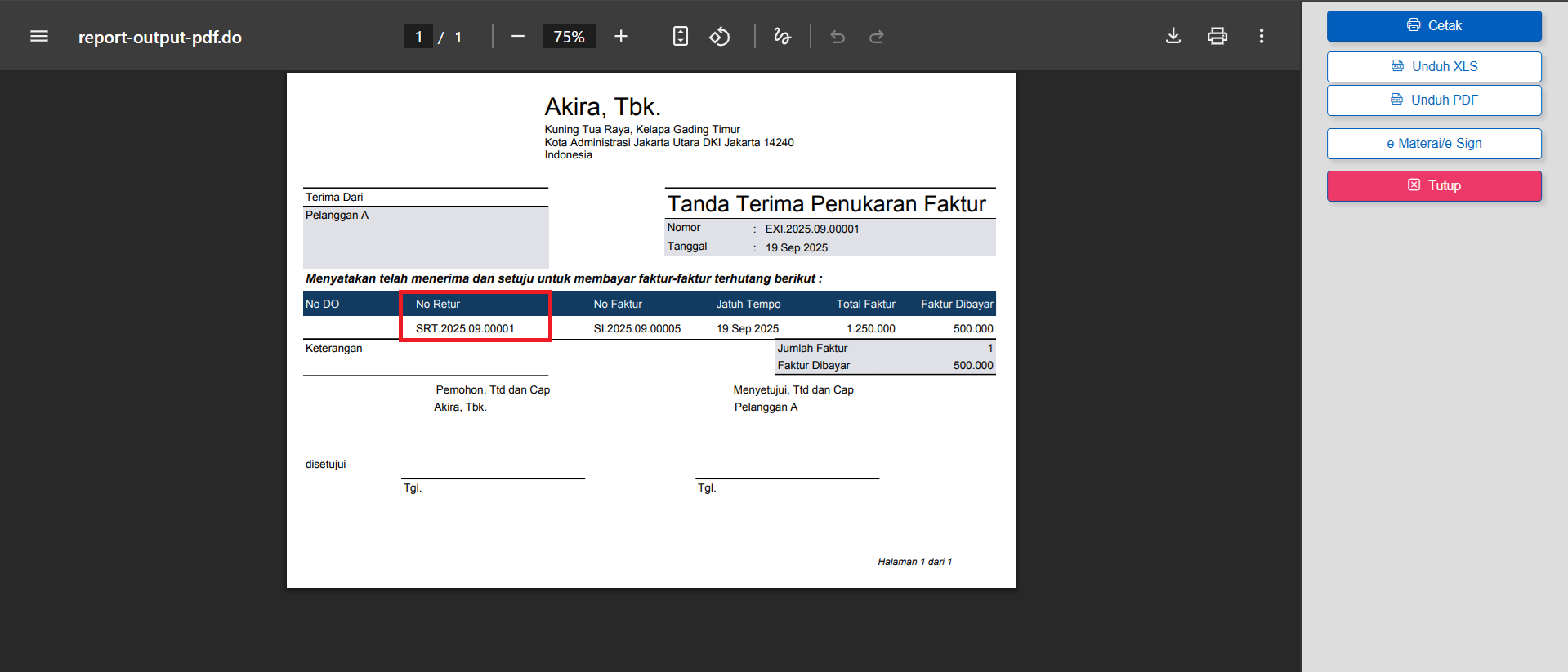
Task: Open the PDF sidebar hamburger menu
Action: pos(39,36)
